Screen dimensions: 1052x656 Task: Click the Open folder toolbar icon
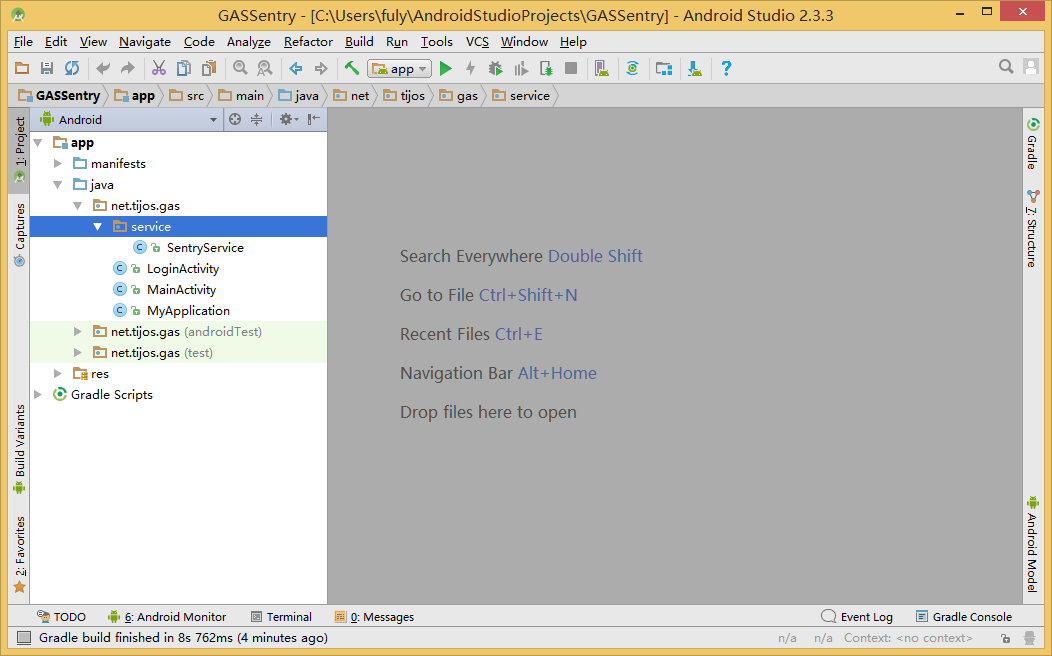tap(22, 68)
